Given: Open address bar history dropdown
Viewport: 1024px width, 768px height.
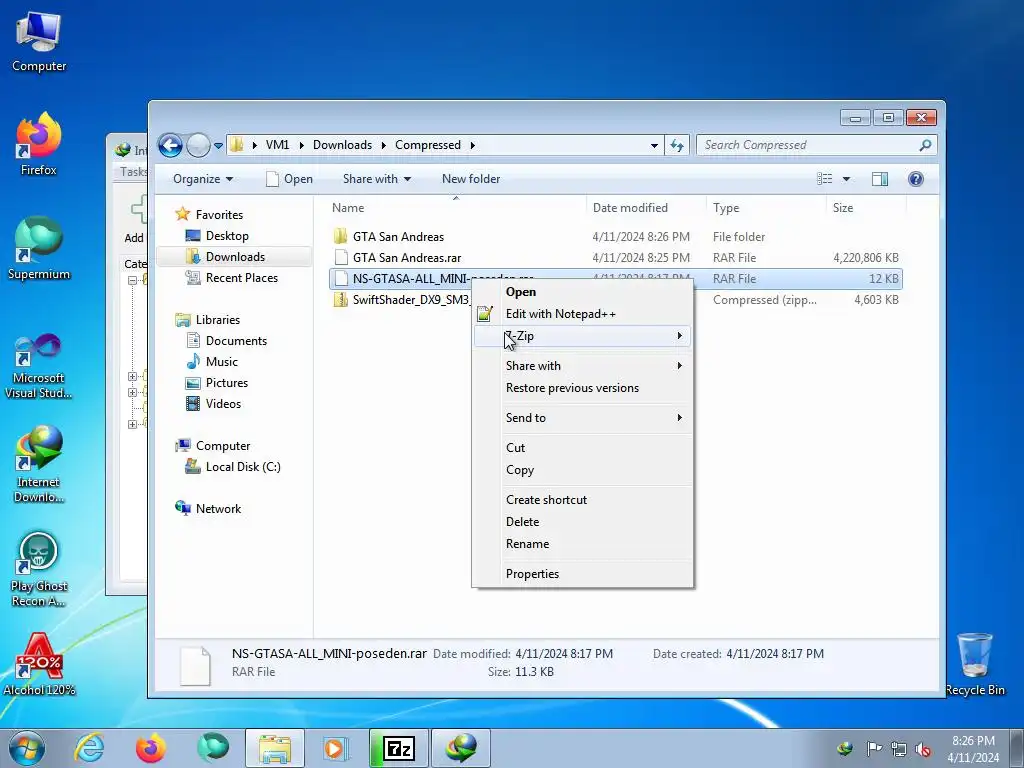Looking at the screenshot, I should [654, 145].
